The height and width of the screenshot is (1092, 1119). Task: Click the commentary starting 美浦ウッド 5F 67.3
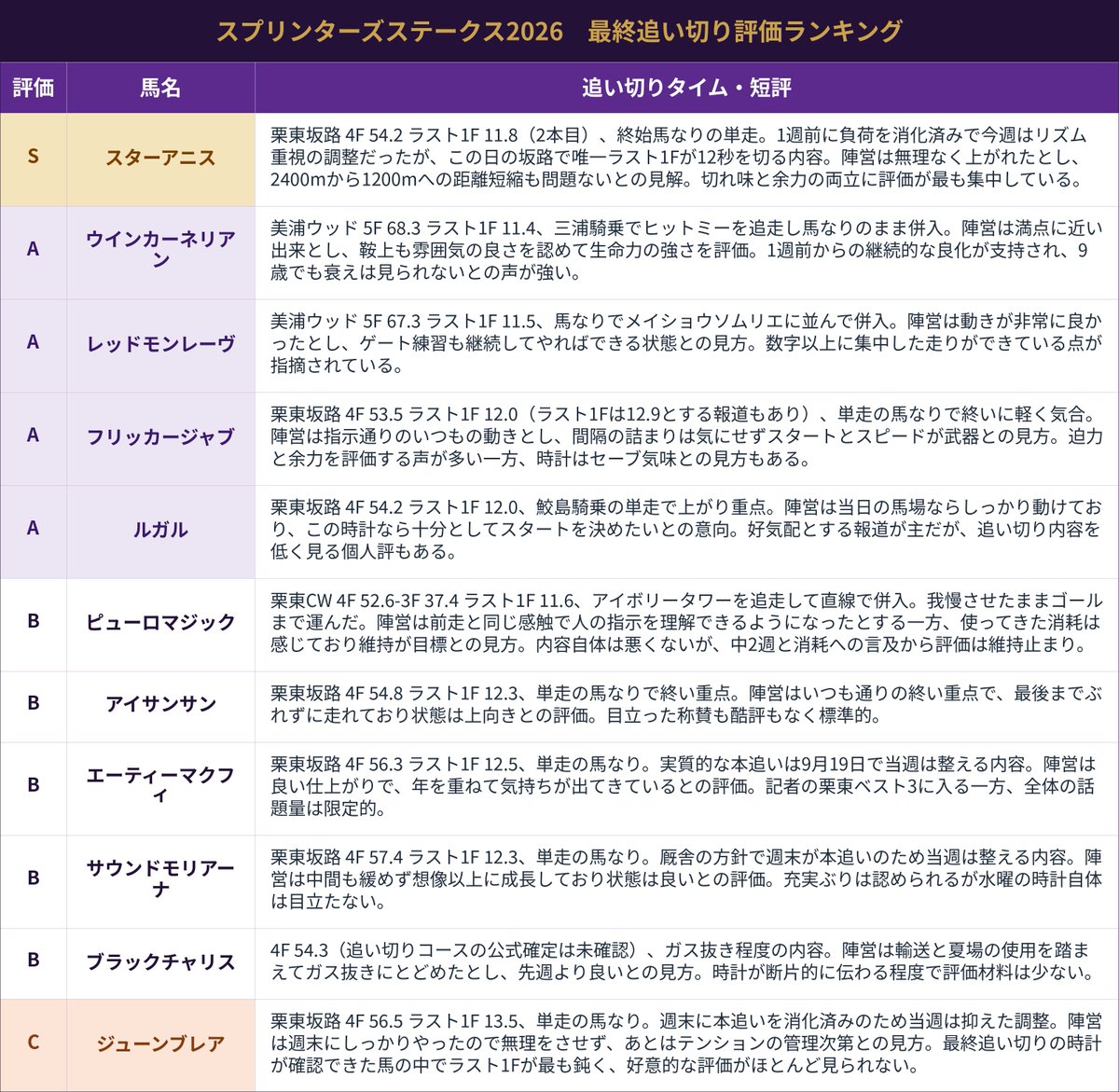(686, 344)
